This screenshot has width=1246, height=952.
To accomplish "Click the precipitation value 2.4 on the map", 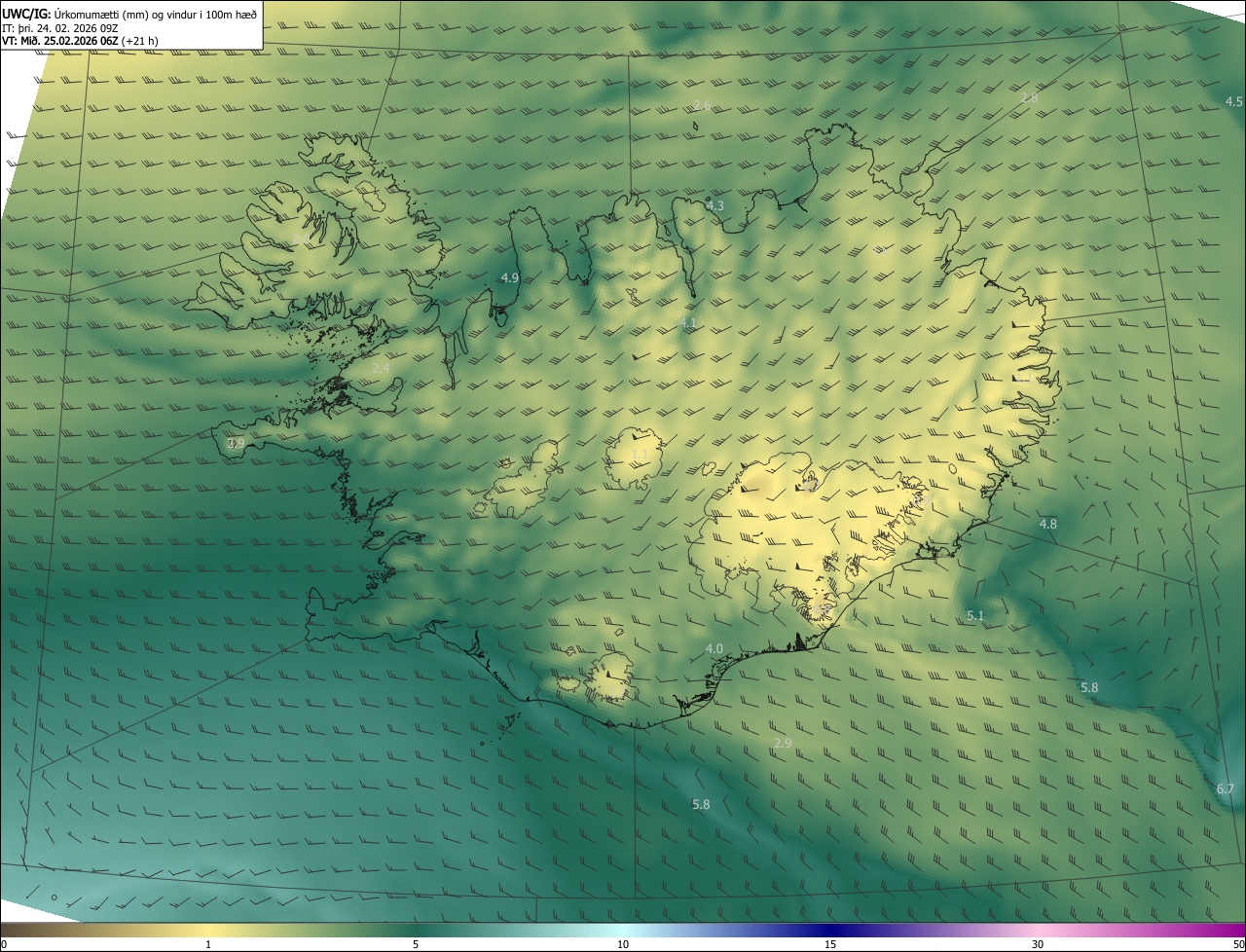I will [381, 369].
